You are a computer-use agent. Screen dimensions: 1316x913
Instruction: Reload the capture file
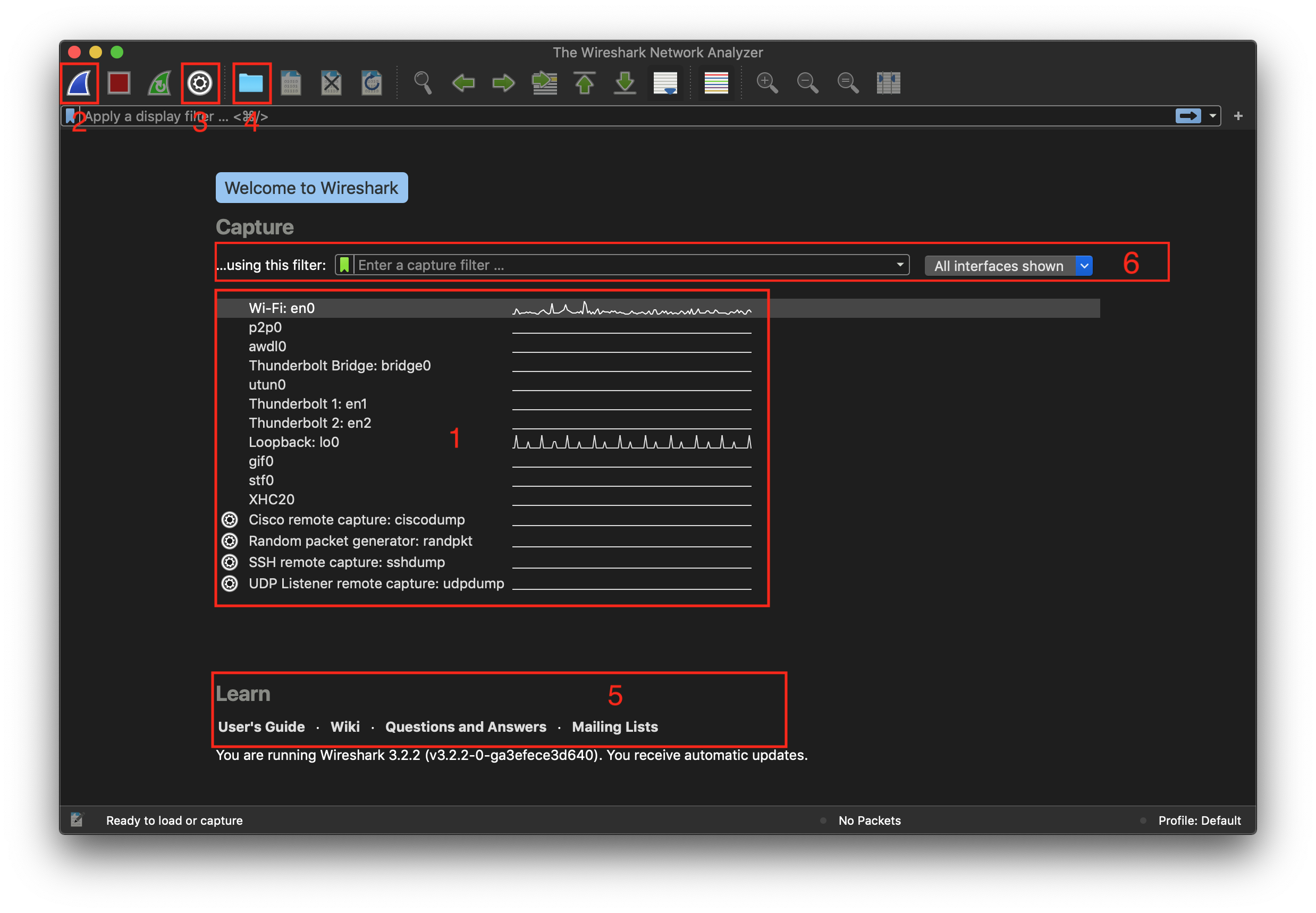click(371, 83)
